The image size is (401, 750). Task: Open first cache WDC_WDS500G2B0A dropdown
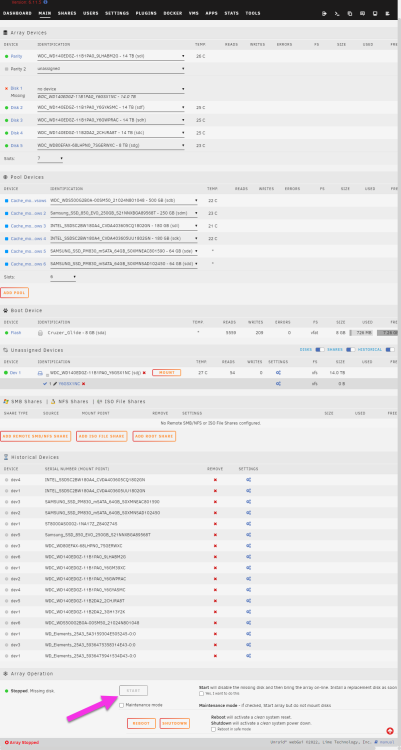(x=124, y=200)
